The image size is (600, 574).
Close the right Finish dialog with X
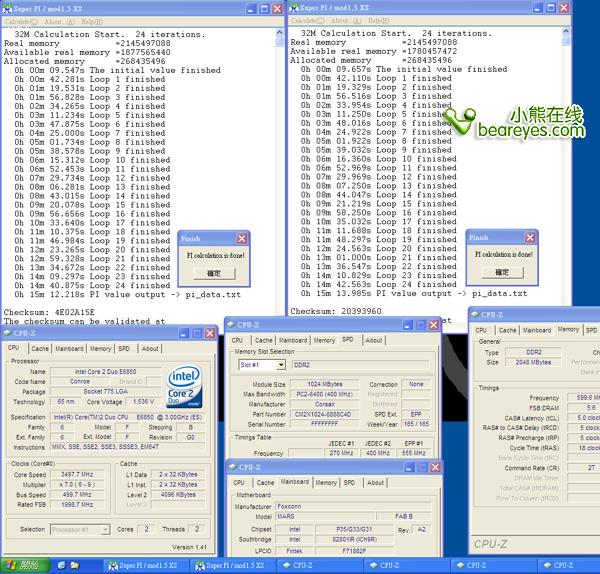pyautogui.click(x=530, y=238)
